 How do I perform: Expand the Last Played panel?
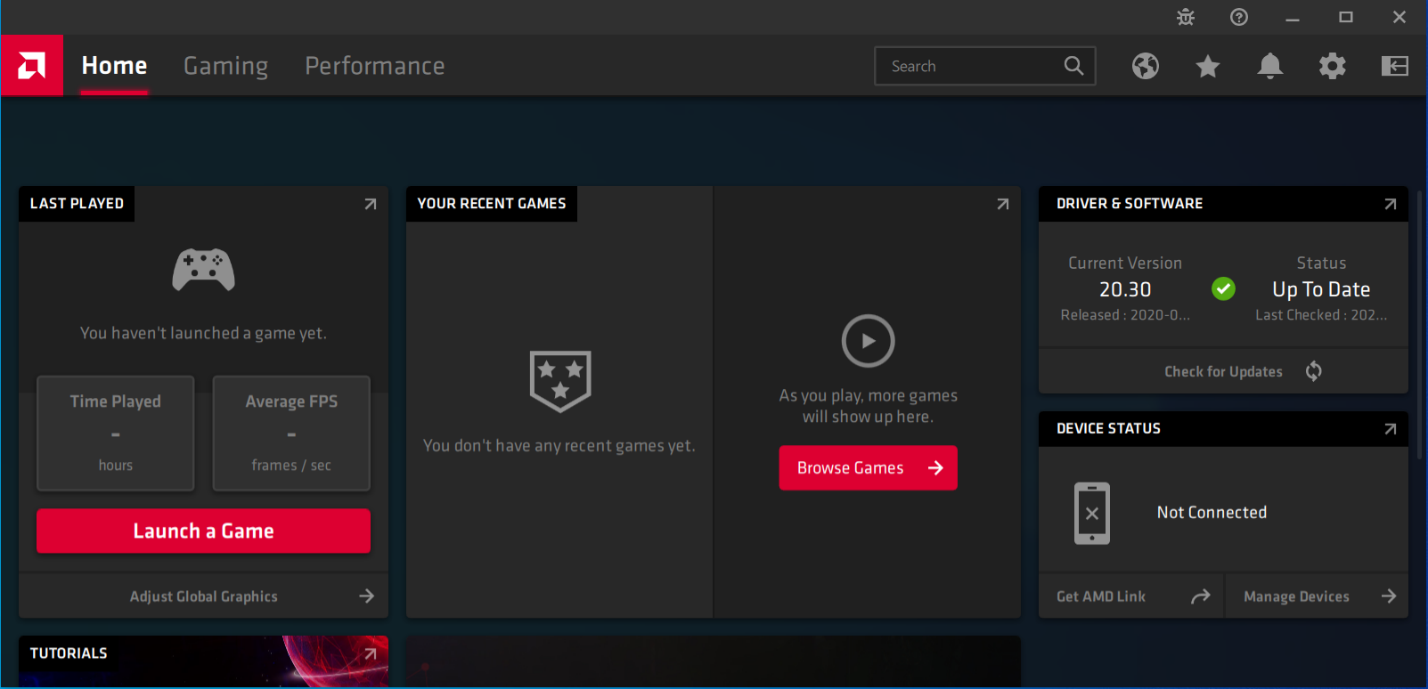point(370,204)
